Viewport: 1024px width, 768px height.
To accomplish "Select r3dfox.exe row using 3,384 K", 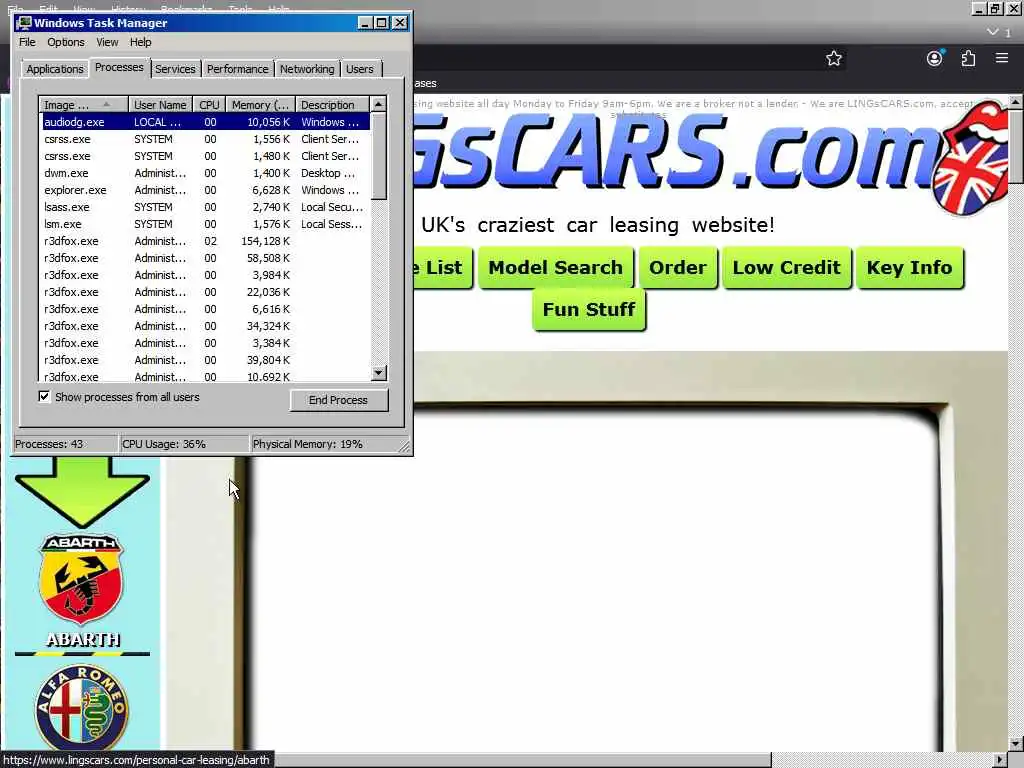I will pos(204,343).
